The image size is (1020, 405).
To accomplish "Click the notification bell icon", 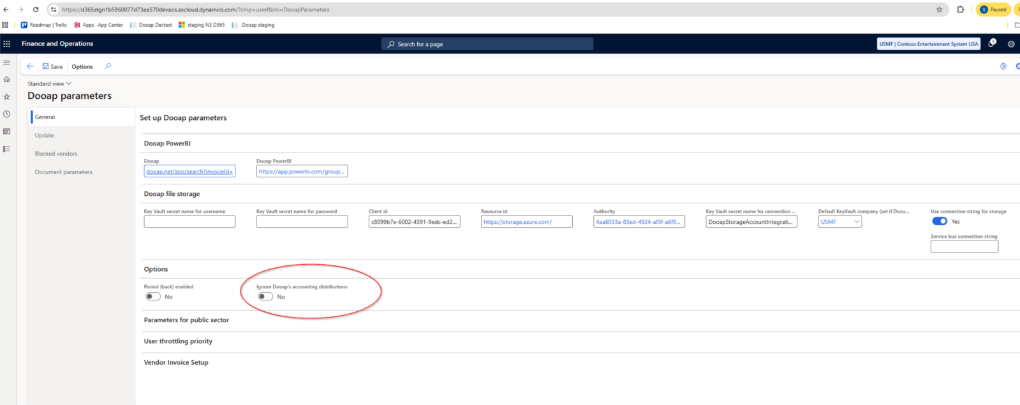I will 991,43.
